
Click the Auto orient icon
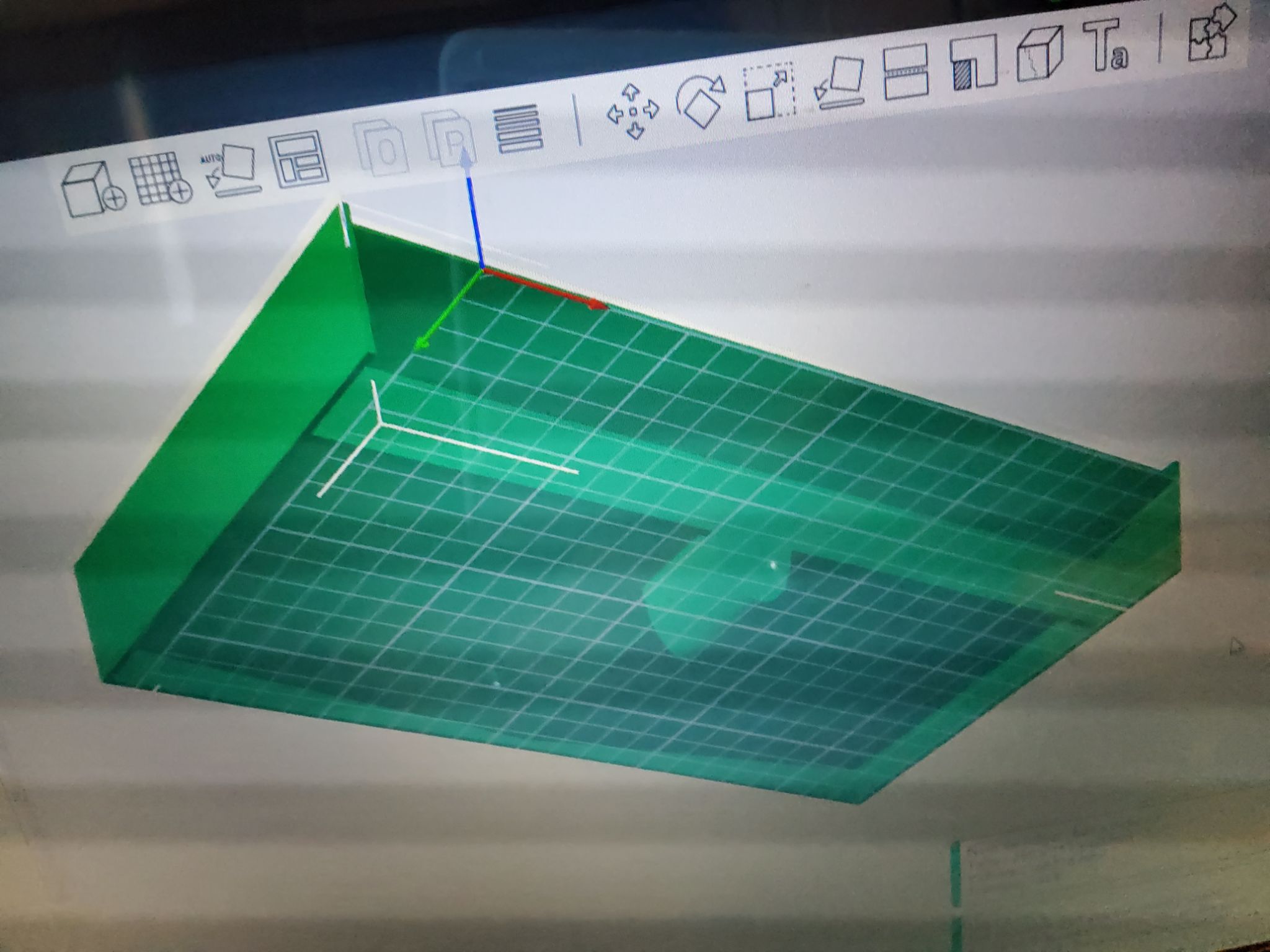pyautogui.click(x=231, y=171)
